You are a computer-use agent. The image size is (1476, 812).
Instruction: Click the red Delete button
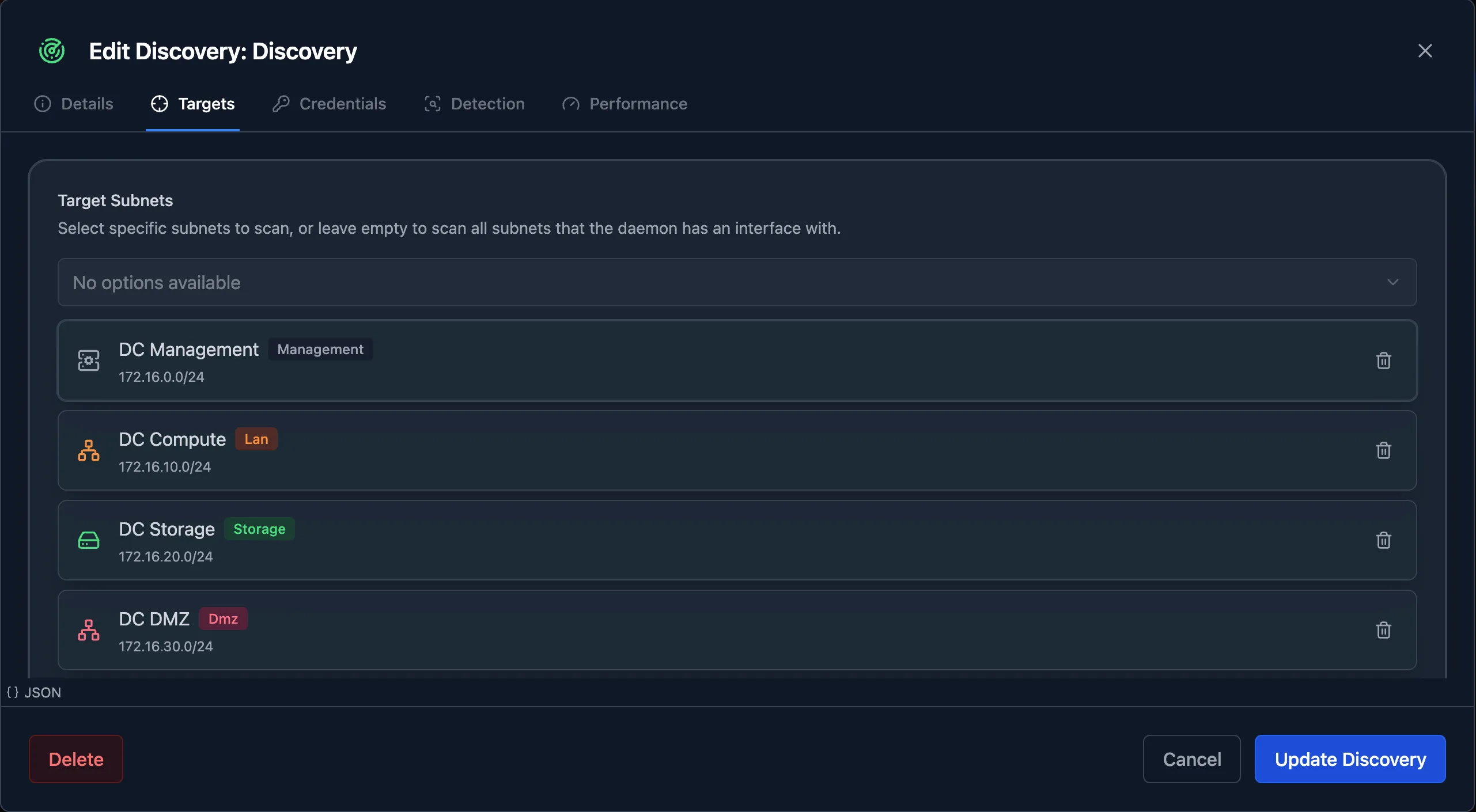[75, 759]
